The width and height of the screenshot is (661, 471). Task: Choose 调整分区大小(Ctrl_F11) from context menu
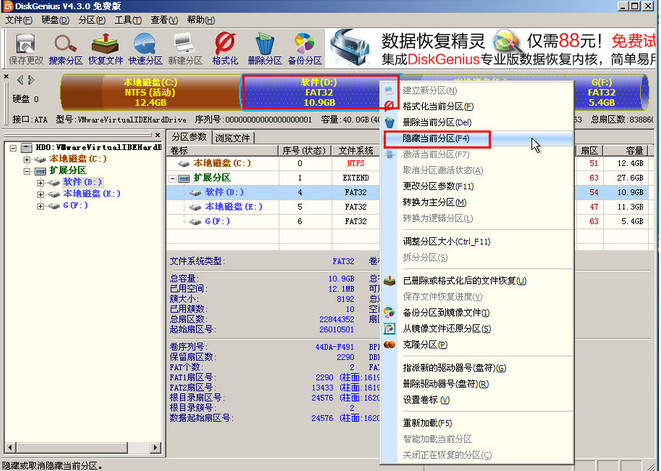tap(476, 242)
